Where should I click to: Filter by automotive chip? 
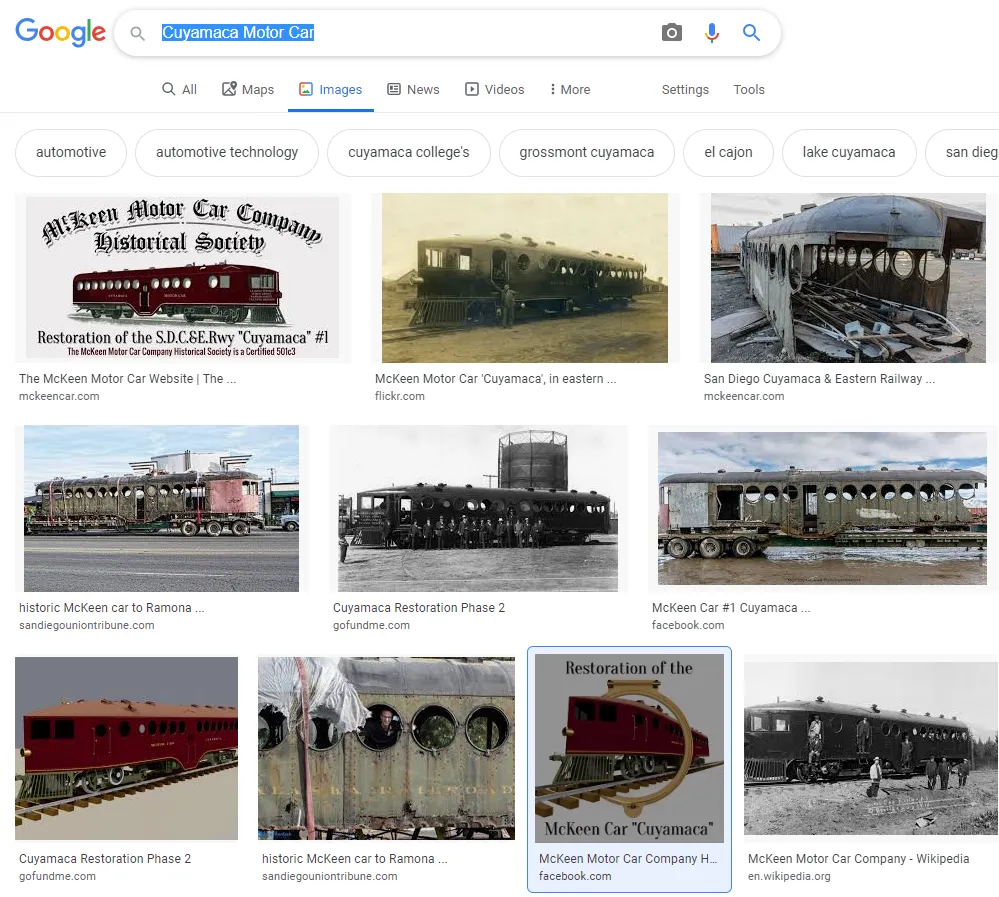point(71,152)
